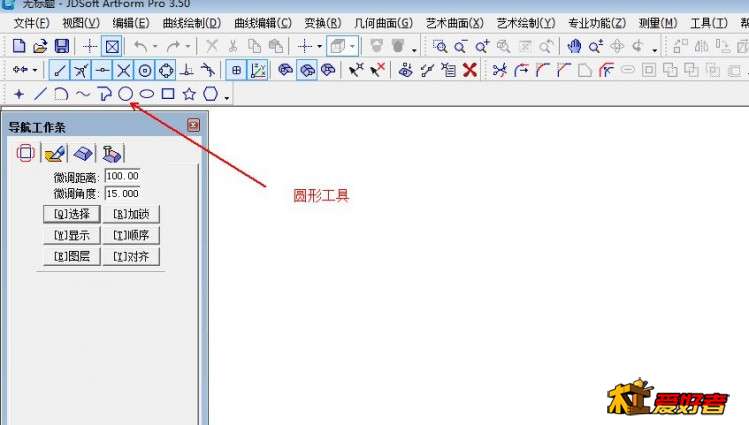Image resolution: width=749 pixels, height=425 pixels.
Task: Switch to the tool path panel tab
Action: pos(112,154)
